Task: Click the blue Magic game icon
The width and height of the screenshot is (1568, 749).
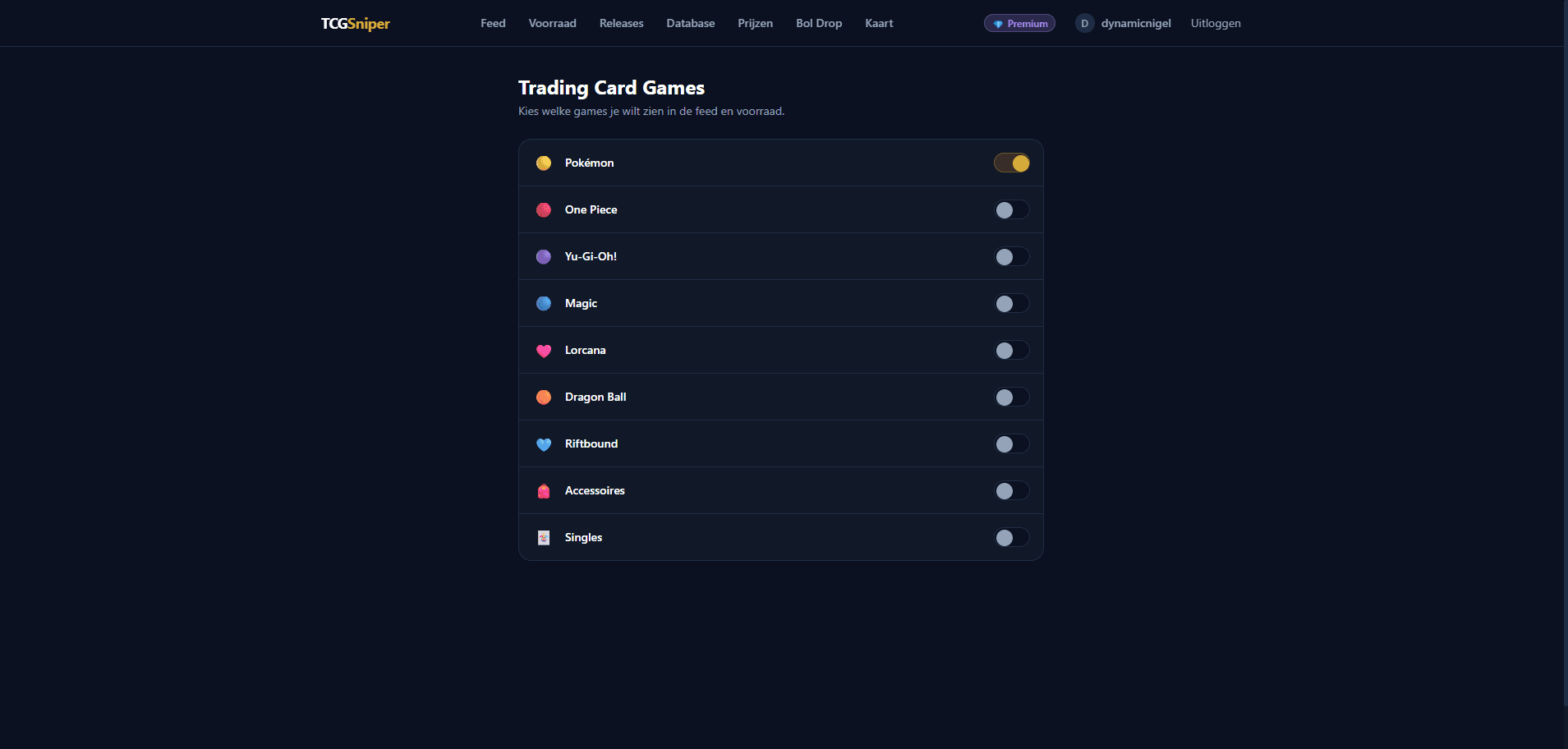Action: tap(544, 304)
